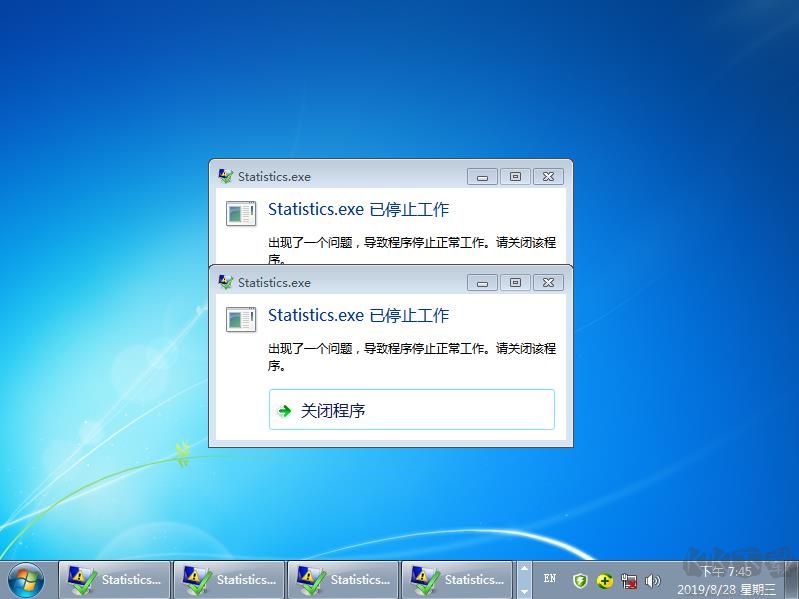This screenshot has width=799, height=599.
Task: Close the rear Statistics.exe error dialog
Action: point(548,176)
